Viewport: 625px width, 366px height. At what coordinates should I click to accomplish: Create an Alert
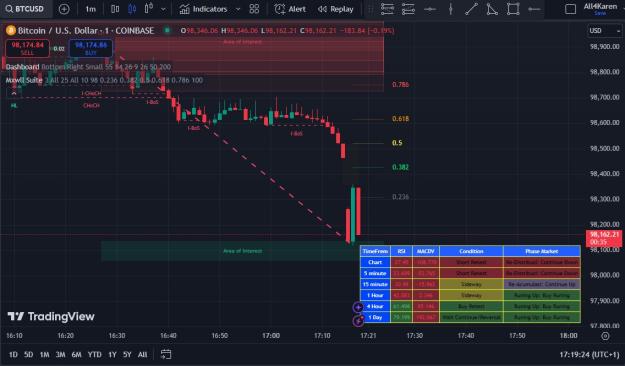point(290,9)
